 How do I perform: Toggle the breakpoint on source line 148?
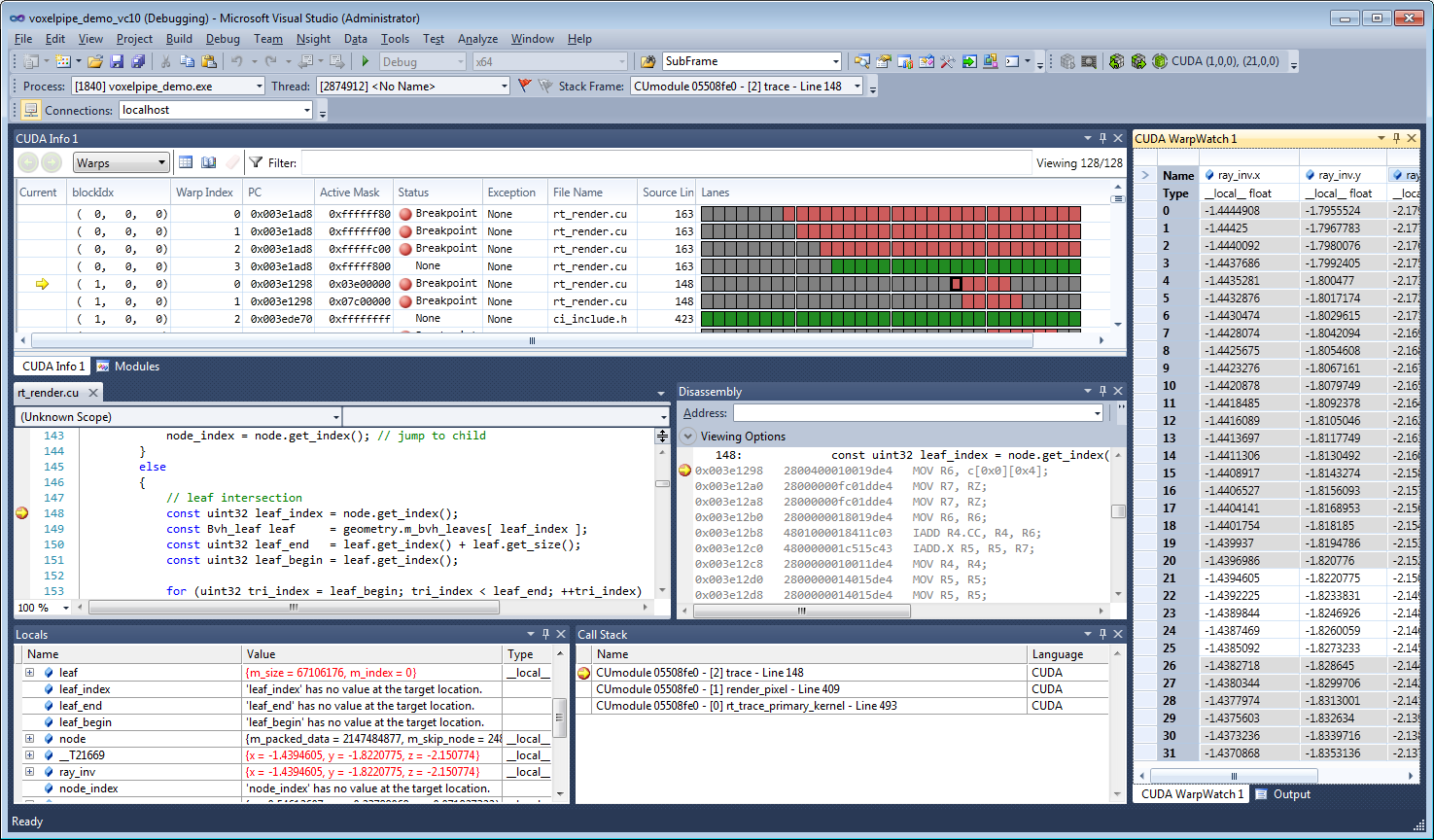point(22,513)
